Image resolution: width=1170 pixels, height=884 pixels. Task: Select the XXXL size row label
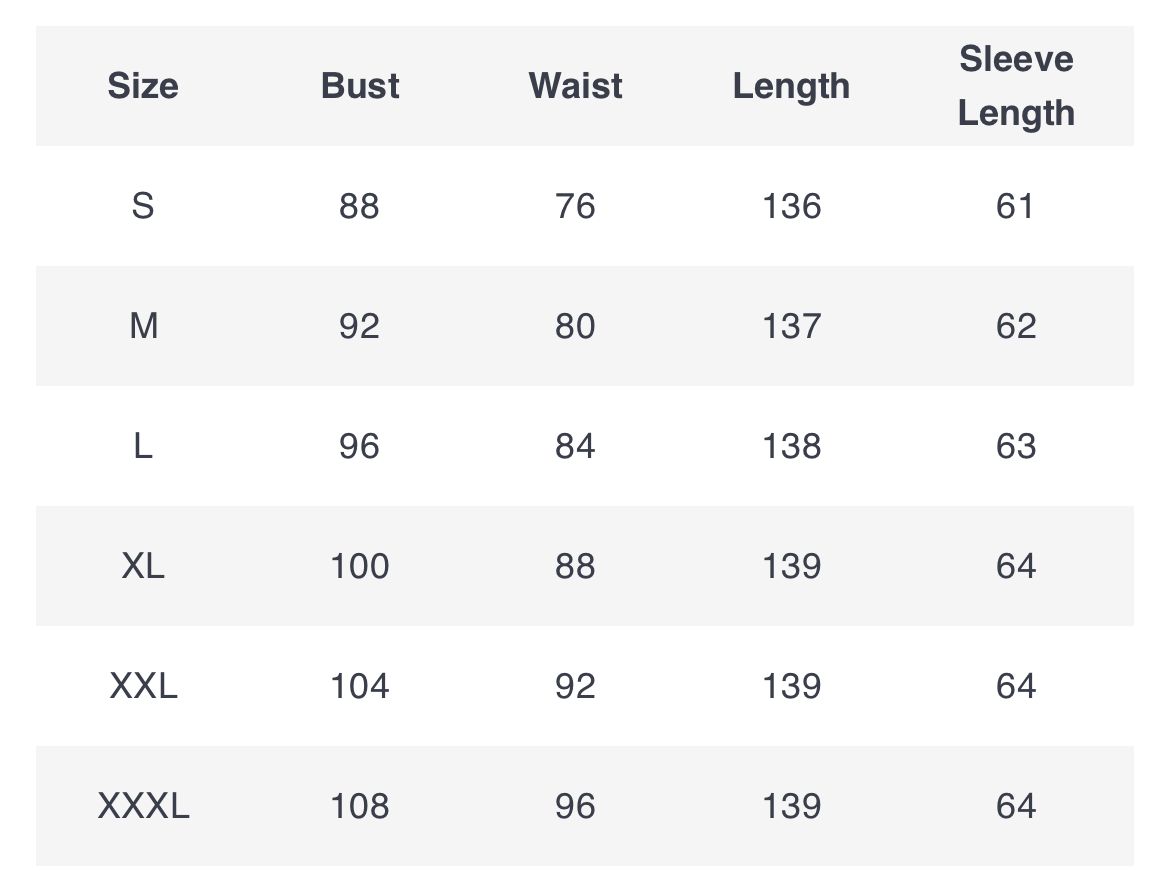143,806
